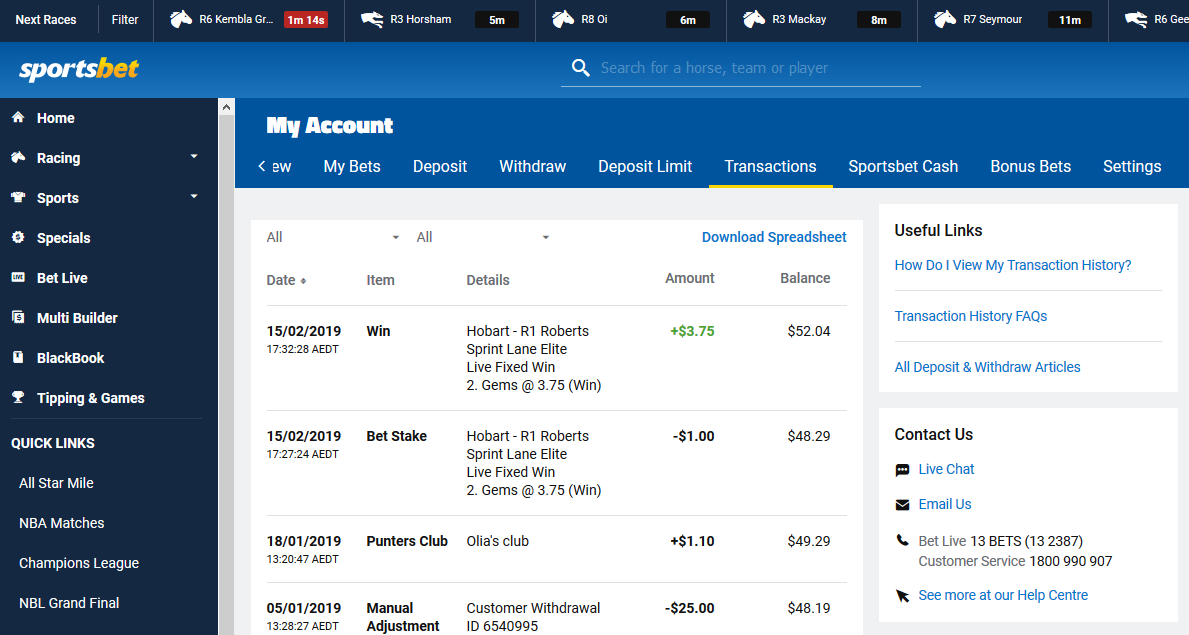Start a Live Chat
This screenshot has height=635, width=1189.
coord(946,469)
